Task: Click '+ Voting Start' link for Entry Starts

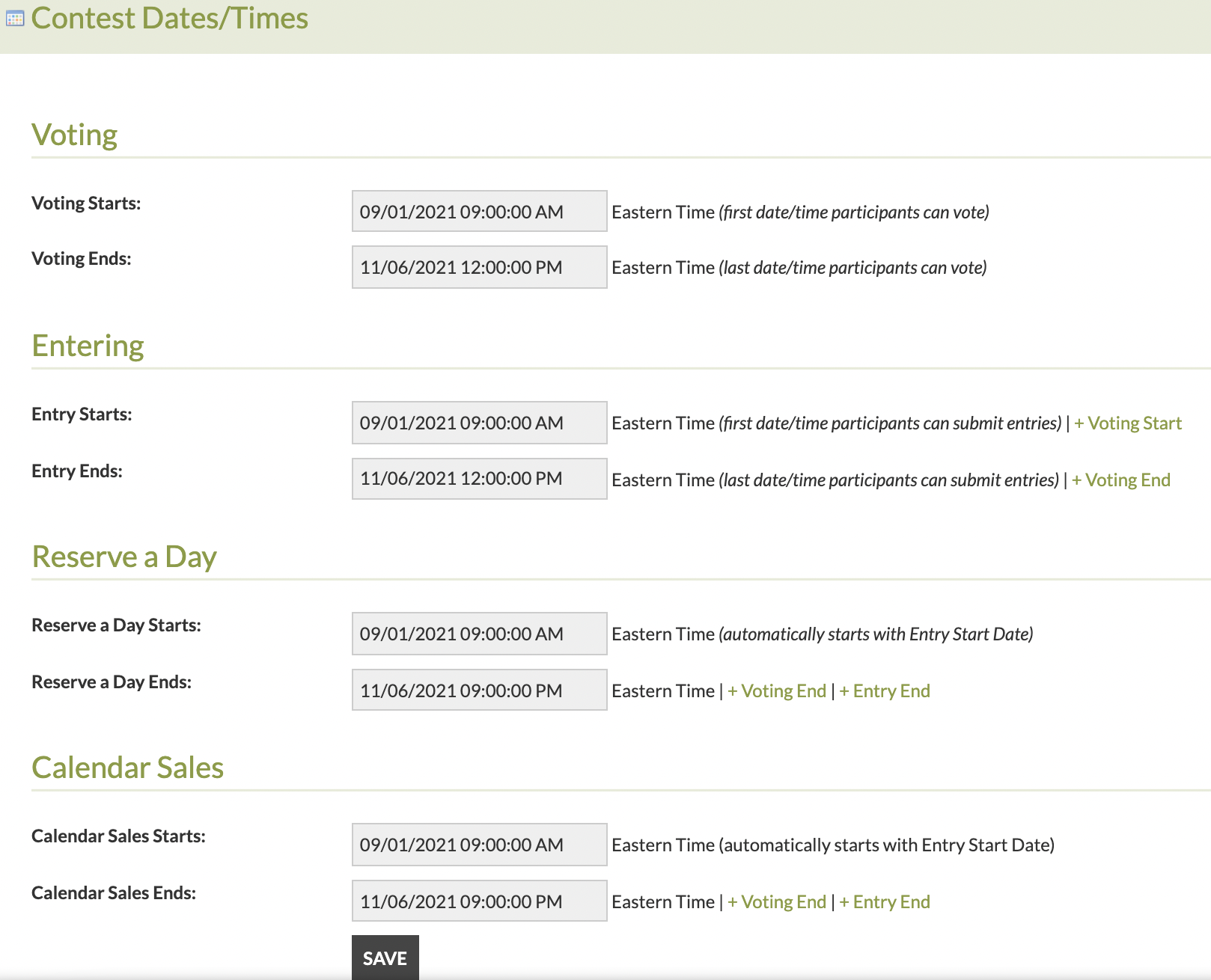Action: (1128, 423)
